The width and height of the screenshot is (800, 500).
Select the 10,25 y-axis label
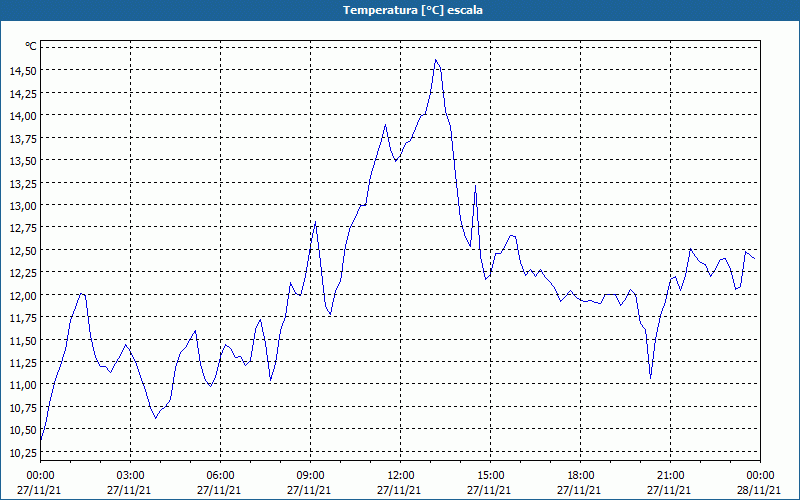tap(23, 452)
